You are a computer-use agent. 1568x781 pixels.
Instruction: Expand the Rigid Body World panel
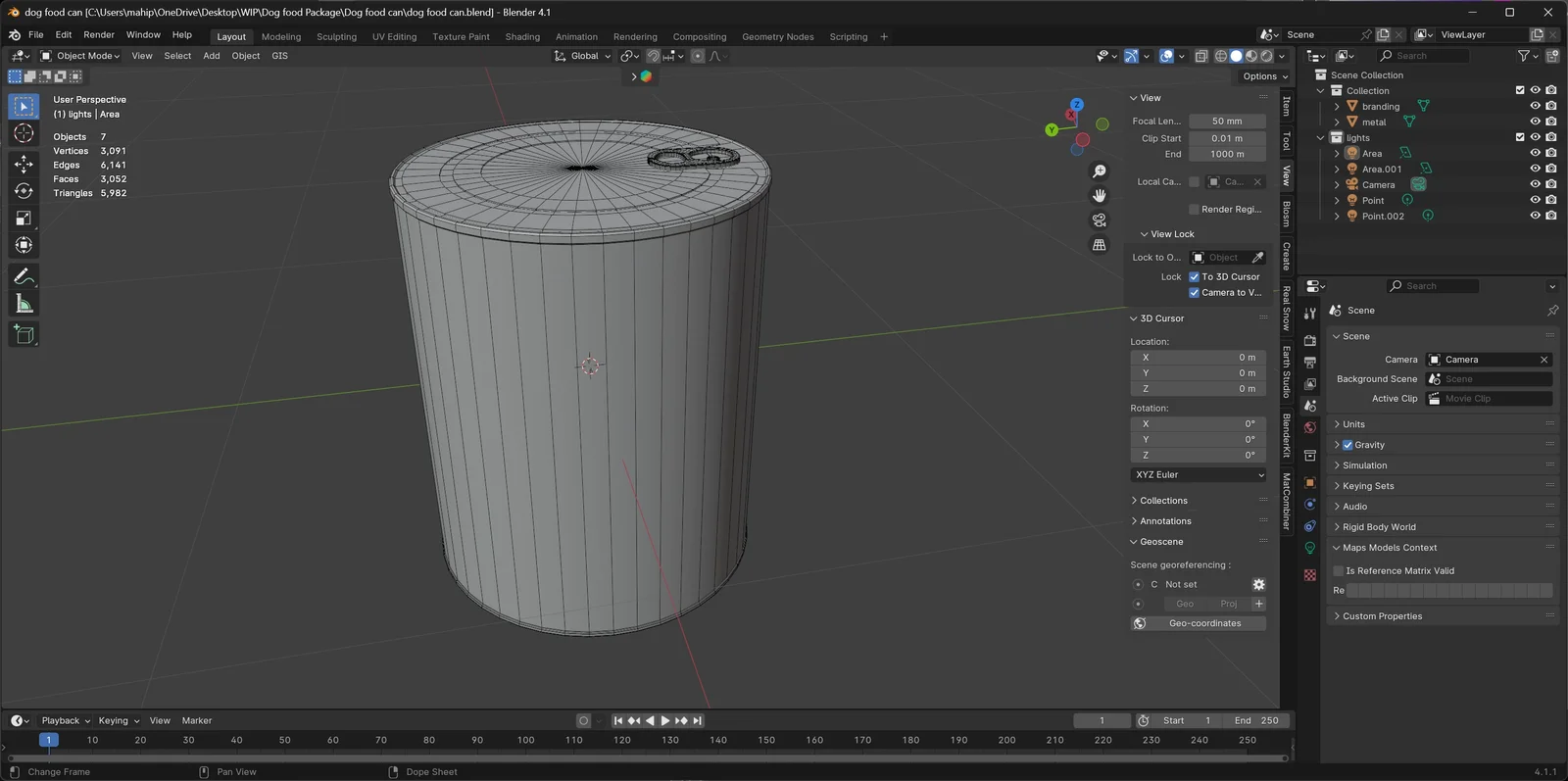[x=1379, y=527]
